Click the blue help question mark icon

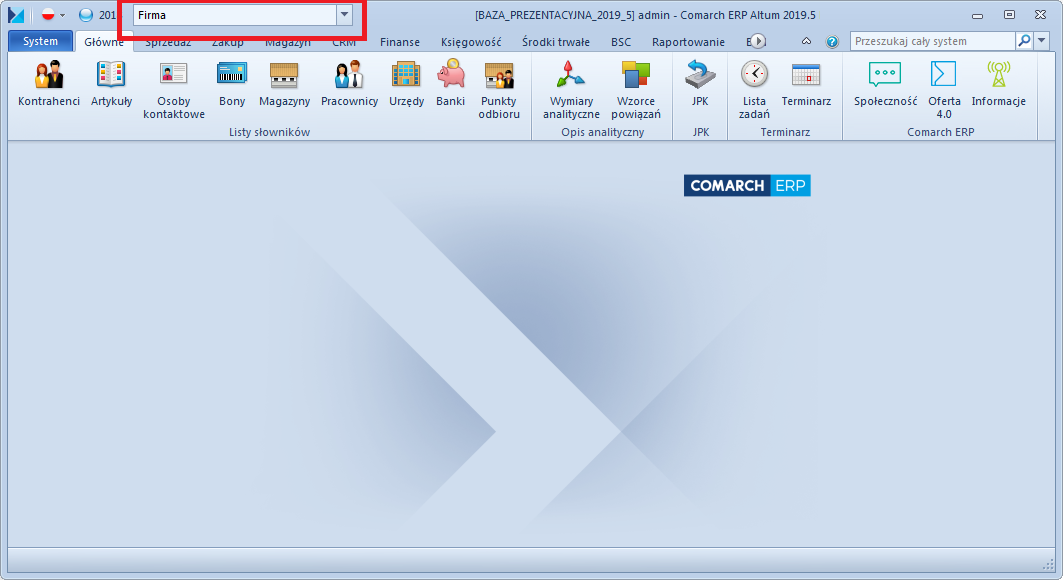tap(832, 42)
